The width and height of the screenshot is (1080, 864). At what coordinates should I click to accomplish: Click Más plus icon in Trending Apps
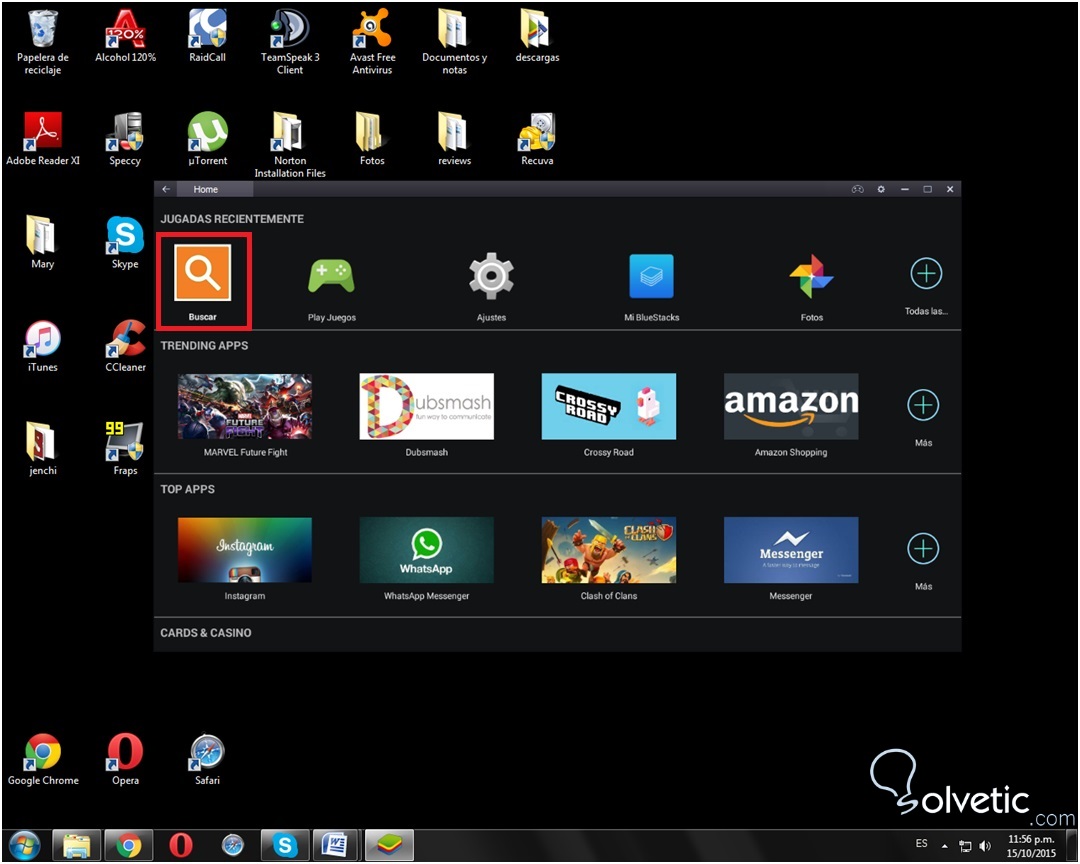tap(924, 405)
